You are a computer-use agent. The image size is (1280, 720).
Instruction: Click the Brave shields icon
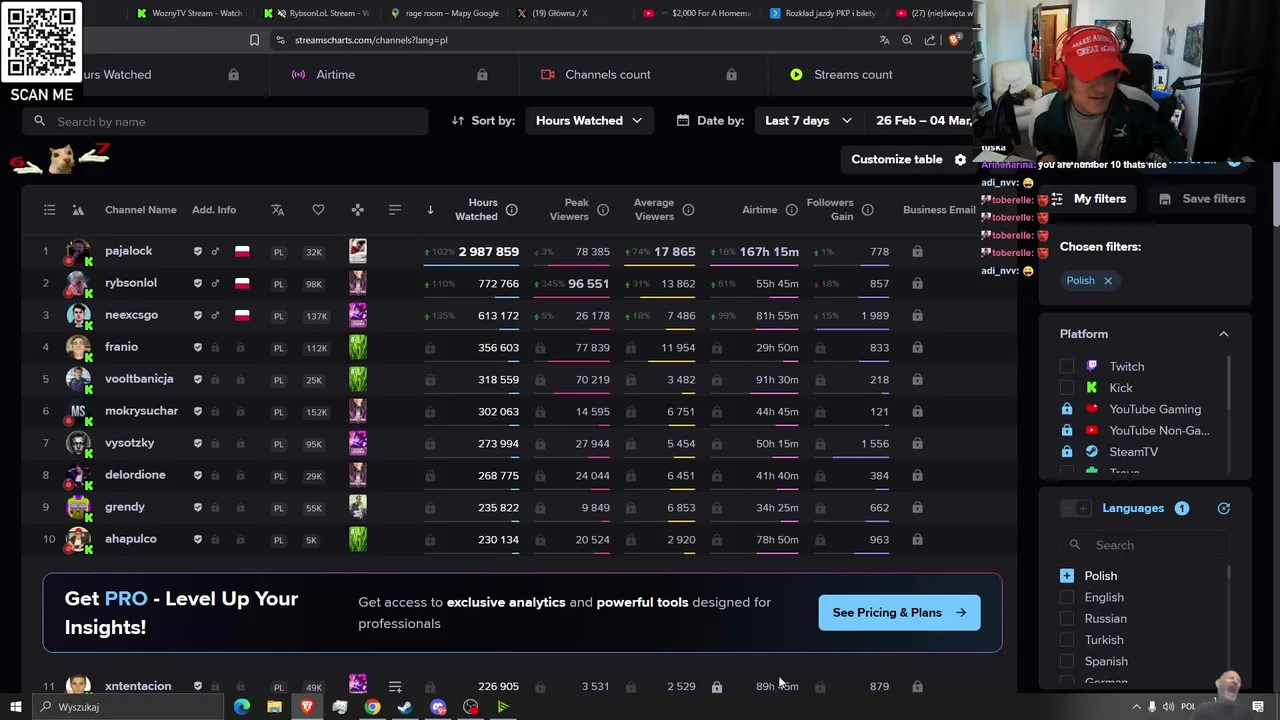954,40
